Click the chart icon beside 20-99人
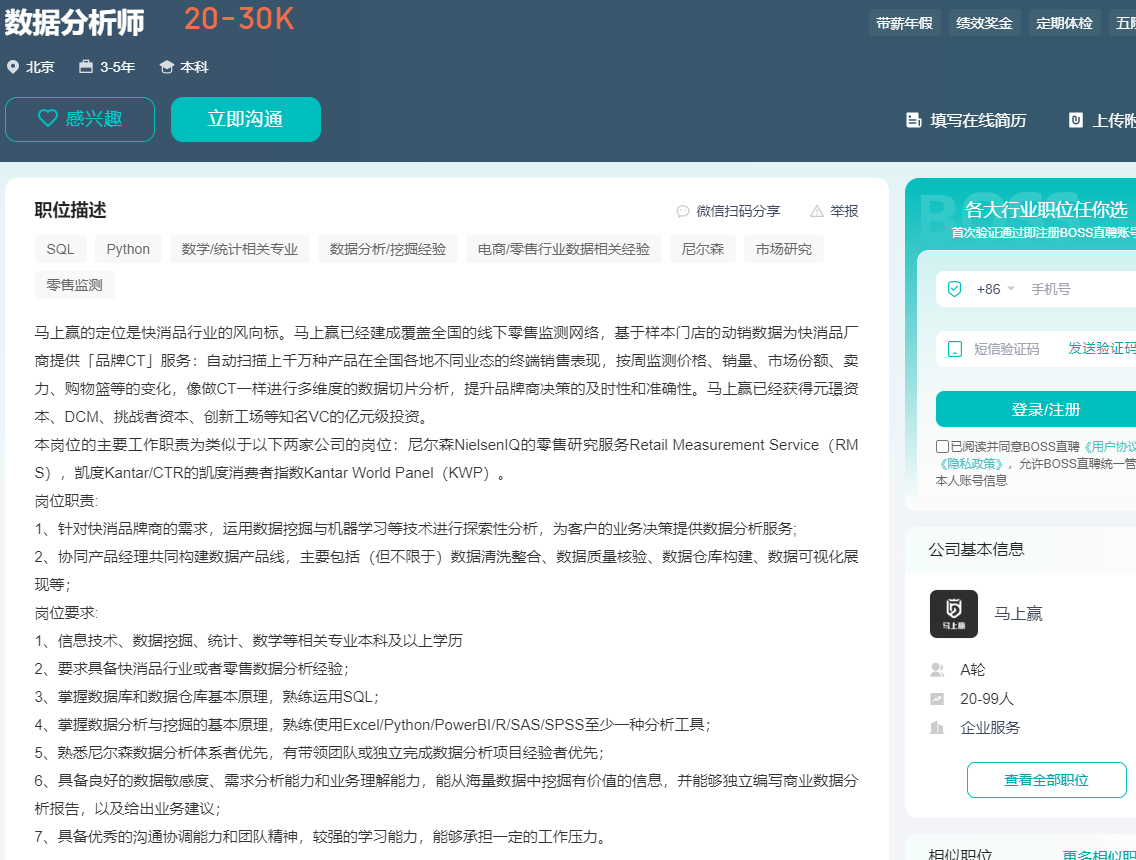Viewport: 1136px width, 860px height. (937, 699)
